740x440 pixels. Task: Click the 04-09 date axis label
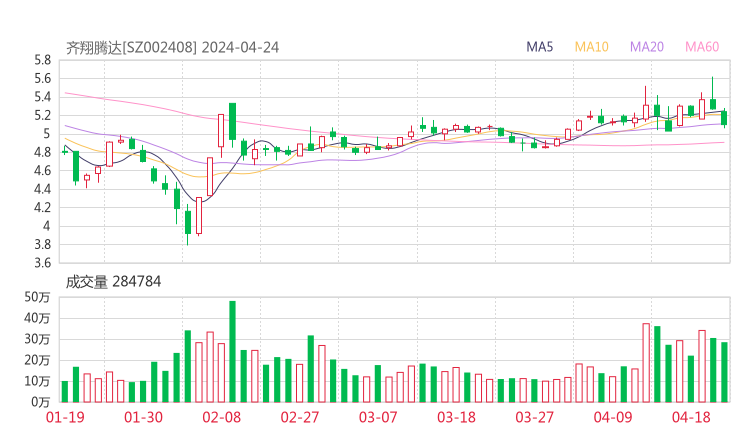point(613,417)
